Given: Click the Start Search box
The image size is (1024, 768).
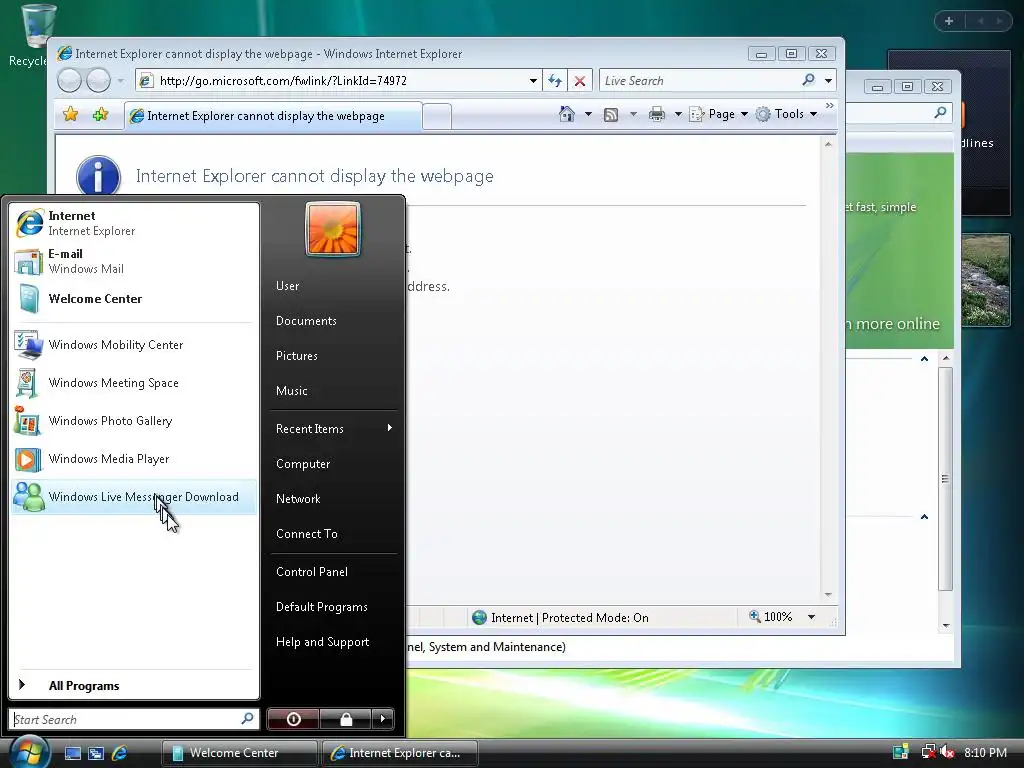Looking at the screenshot, I should pos(134,719).
